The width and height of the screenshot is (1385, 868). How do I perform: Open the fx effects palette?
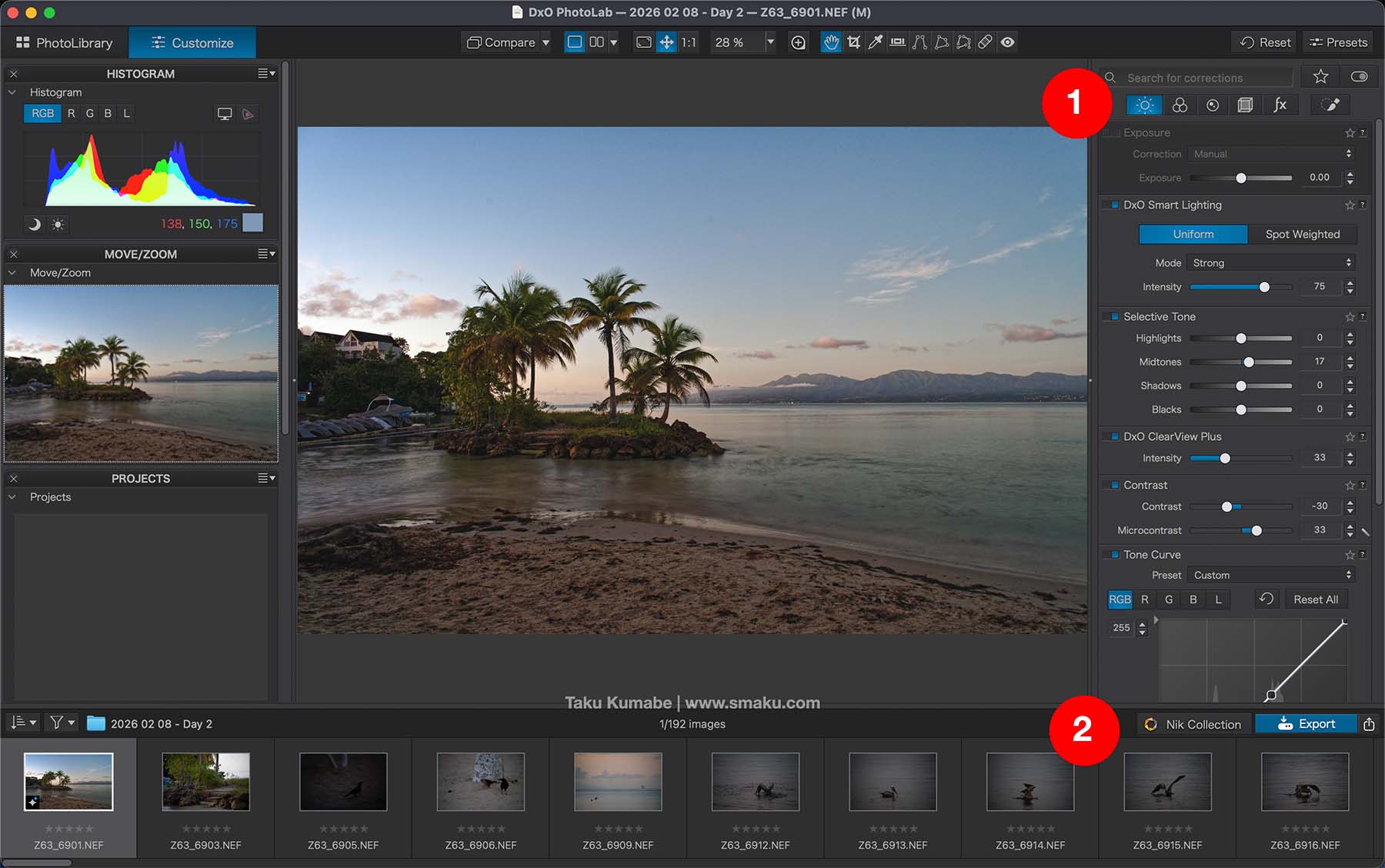point(1280,105)
